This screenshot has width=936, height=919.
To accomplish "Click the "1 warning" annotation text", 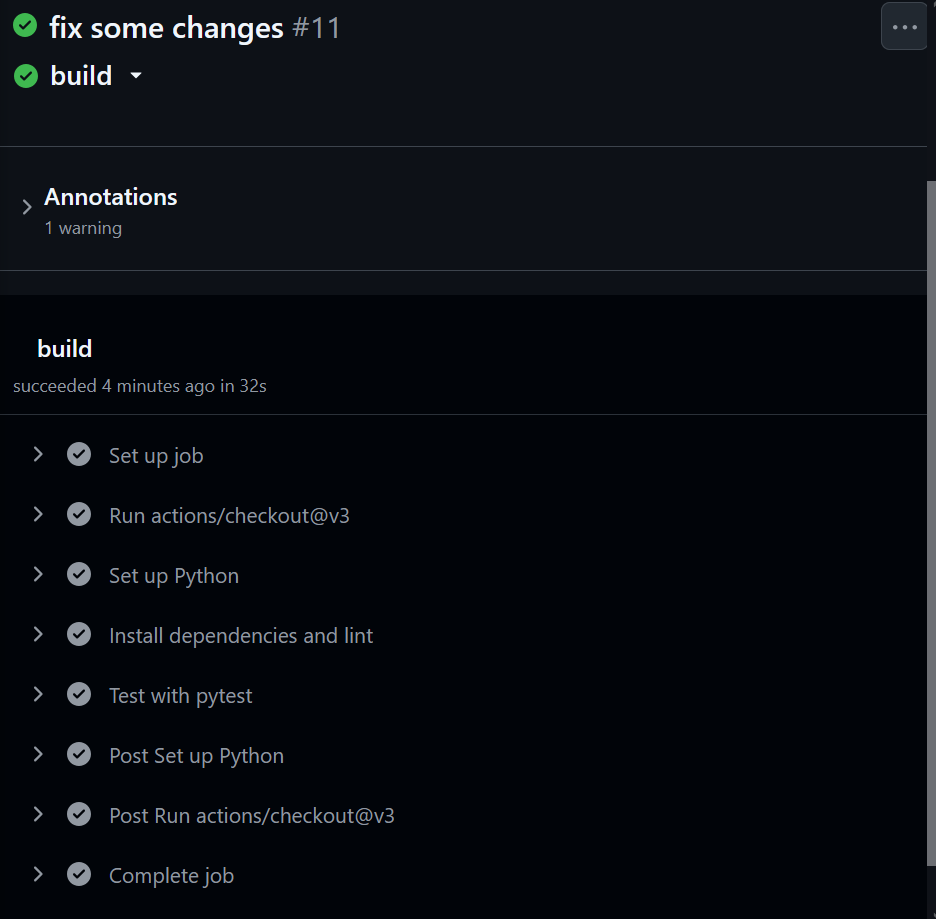I will tap(83, 228).
